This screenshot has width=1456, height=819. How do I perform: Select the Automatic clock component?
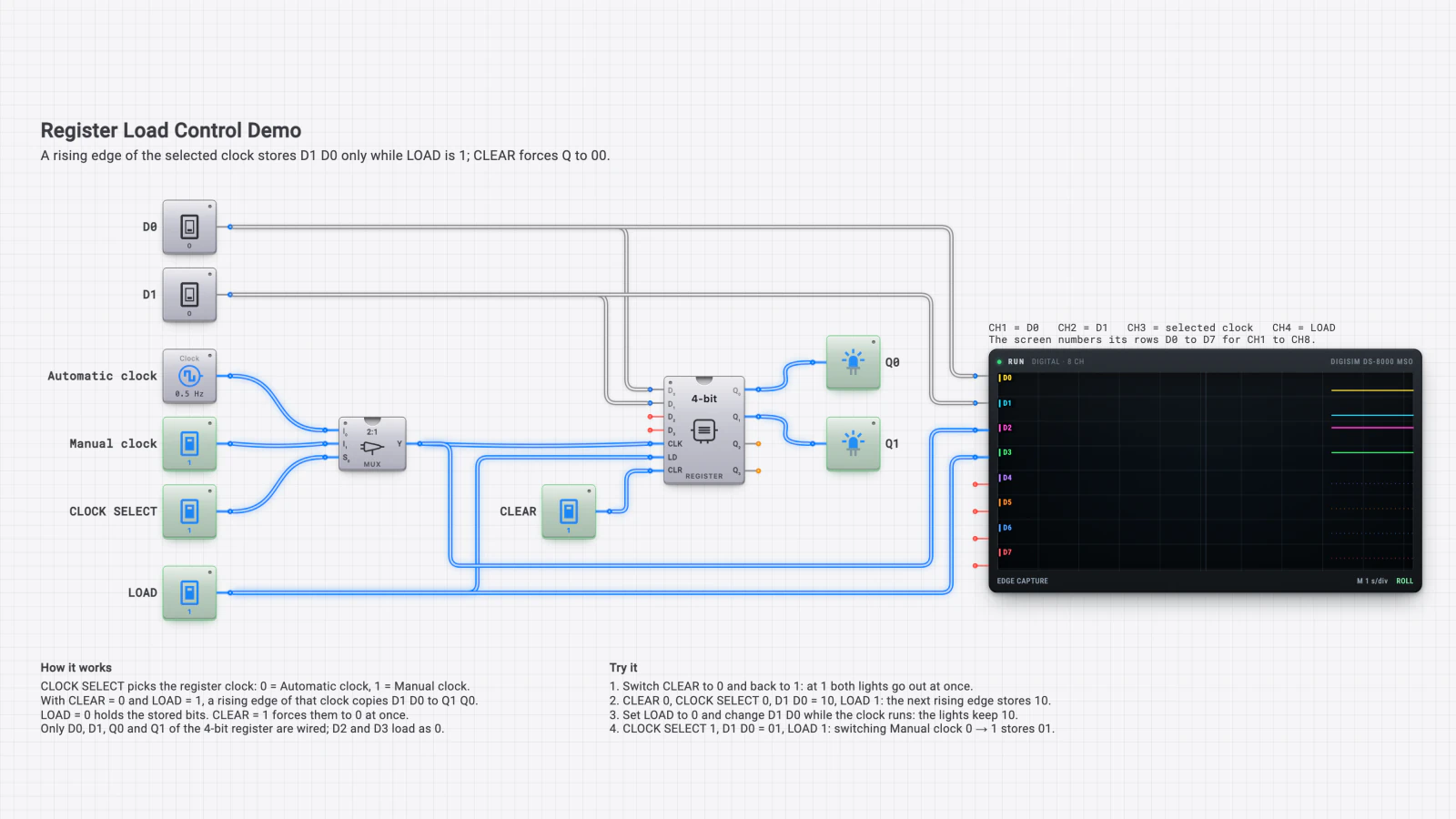189,376
